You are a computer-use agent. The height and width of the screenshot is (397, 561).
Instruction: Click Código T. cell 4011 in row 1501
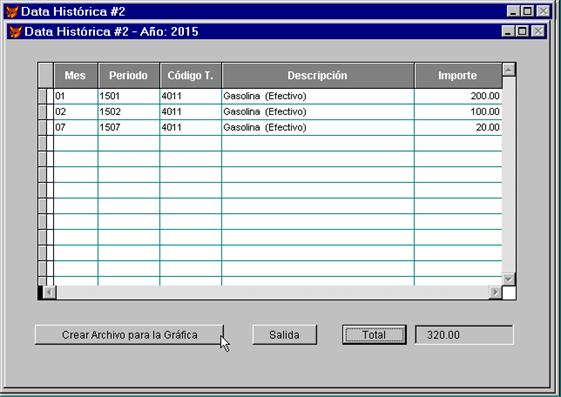[190, 96]
